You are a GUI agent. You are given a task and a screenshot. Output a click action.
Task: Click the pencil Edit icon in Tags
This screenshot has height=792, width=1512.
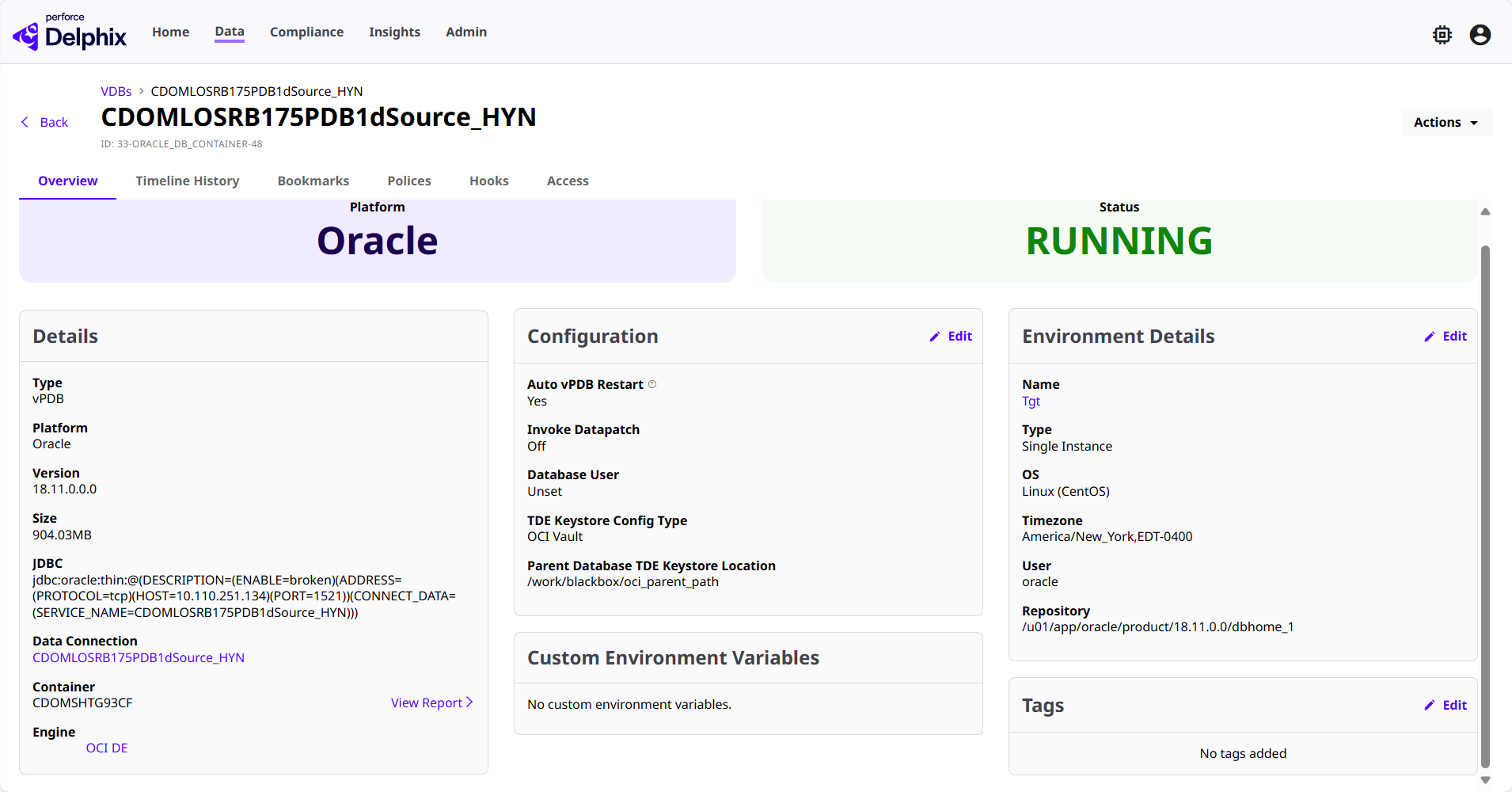[1430, 706]
